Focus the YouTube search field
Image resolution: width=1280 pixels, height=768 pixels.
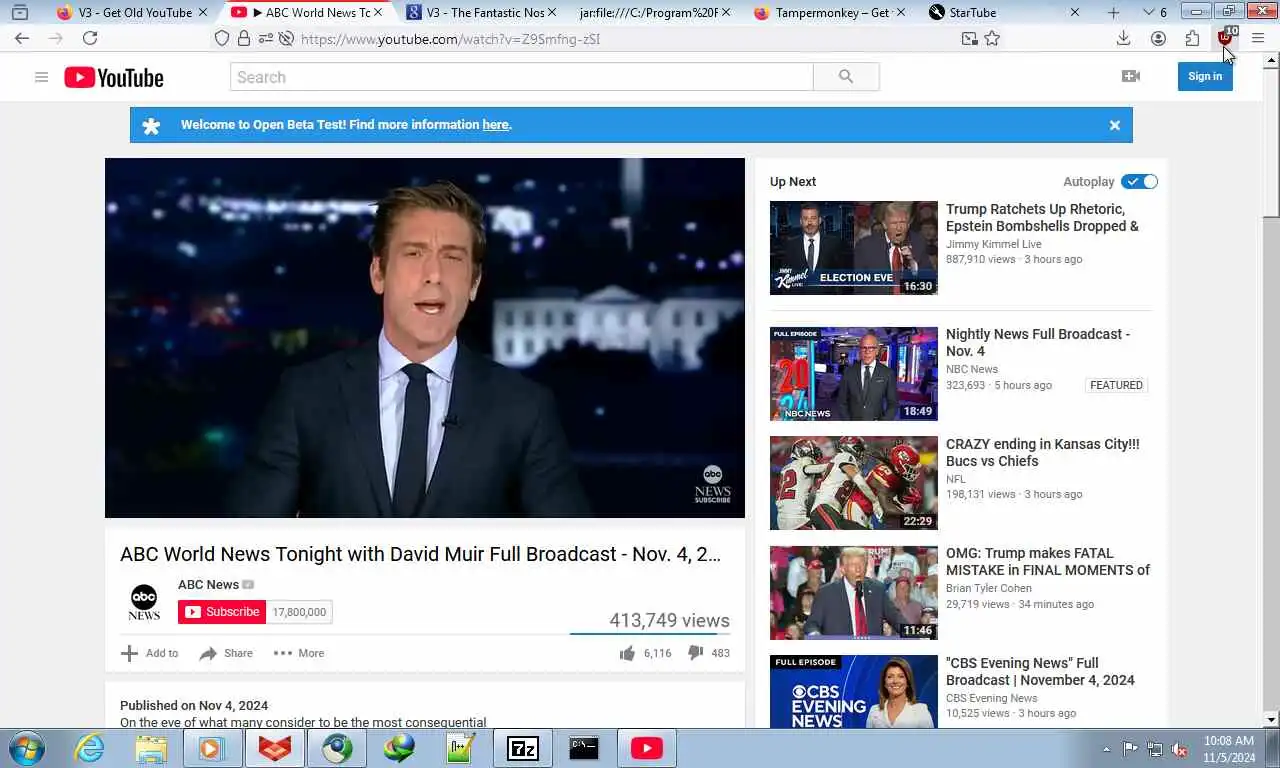521,77
